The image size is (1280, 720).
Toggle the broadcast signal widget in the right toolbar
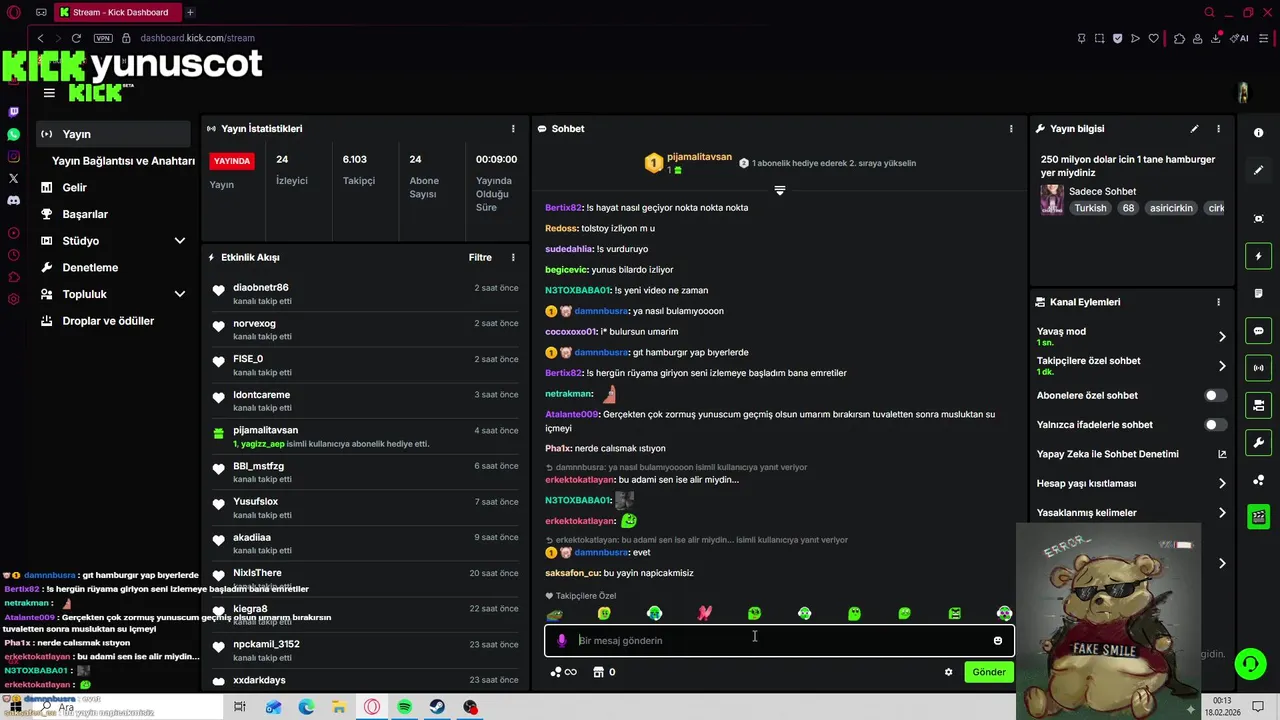tap(1259, 368)
